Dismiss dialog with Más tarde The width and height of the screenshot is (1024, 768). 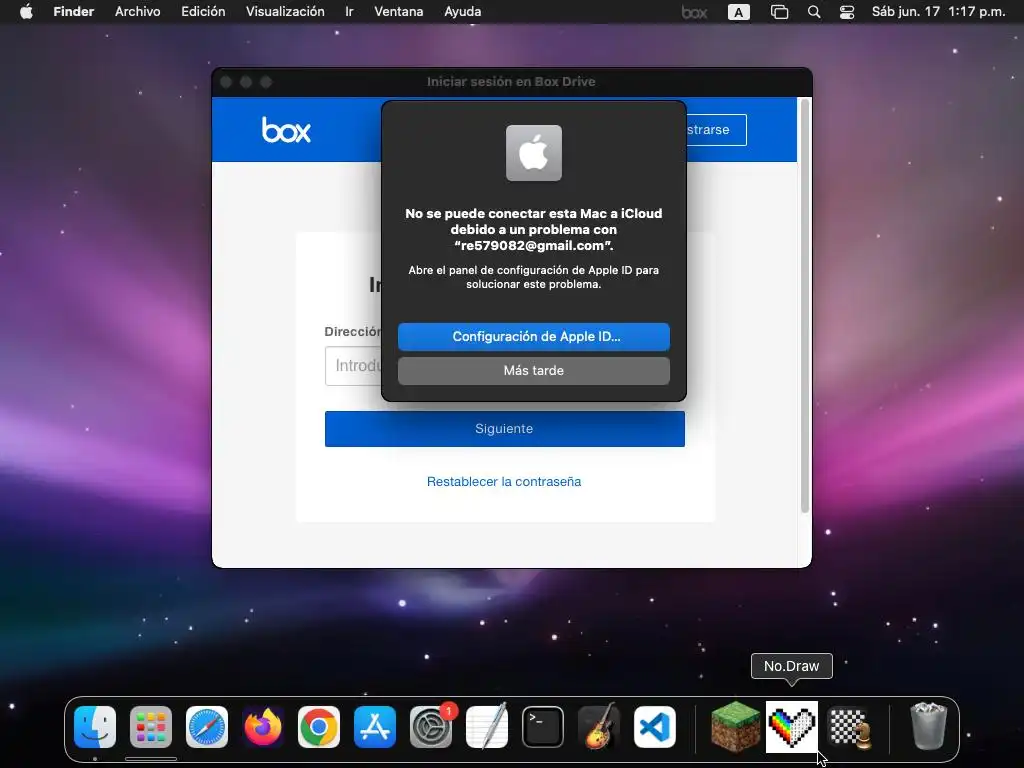tap(534, 370)
